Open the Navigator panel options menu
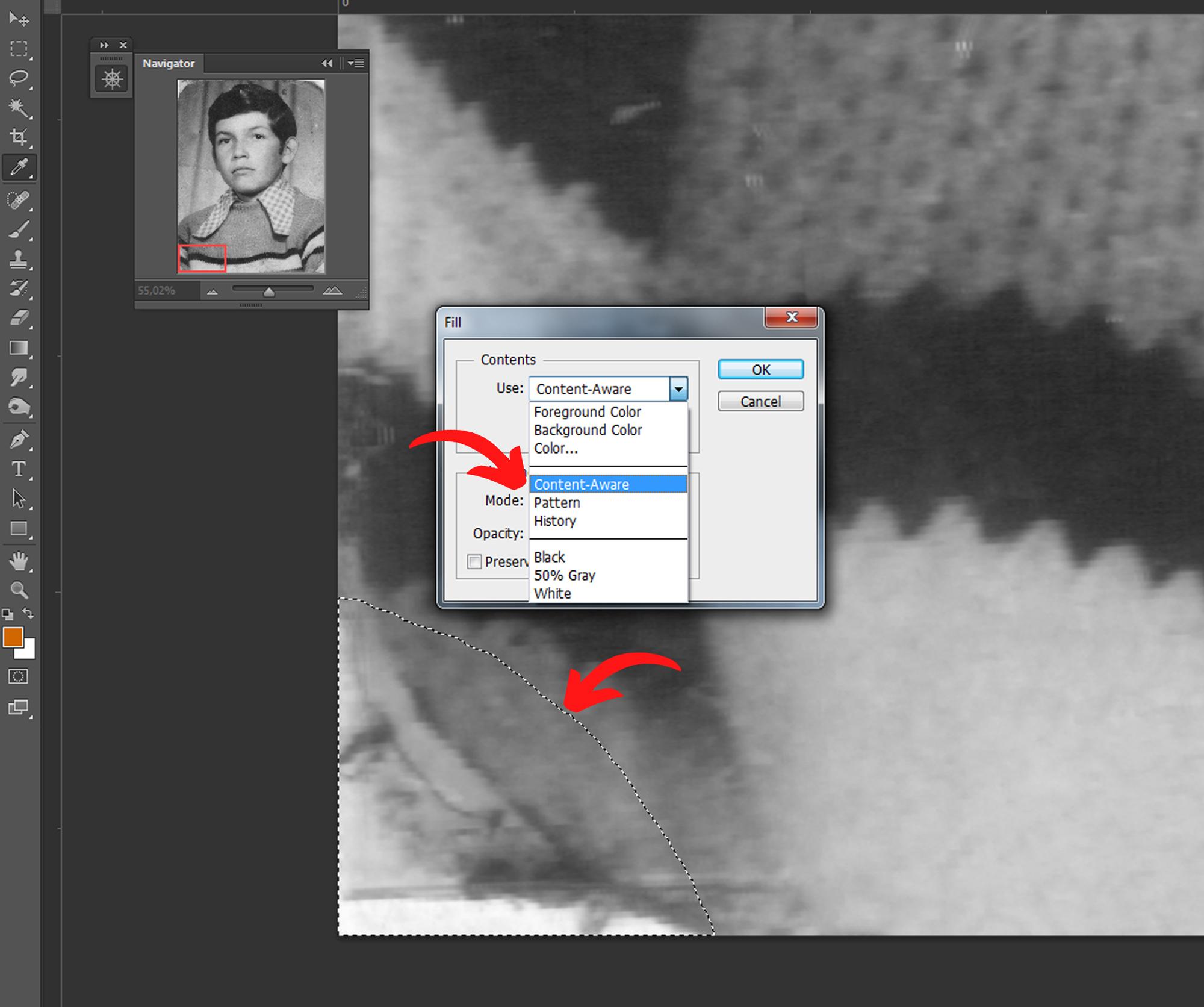1204x1007 pixels. coord(357,63)
